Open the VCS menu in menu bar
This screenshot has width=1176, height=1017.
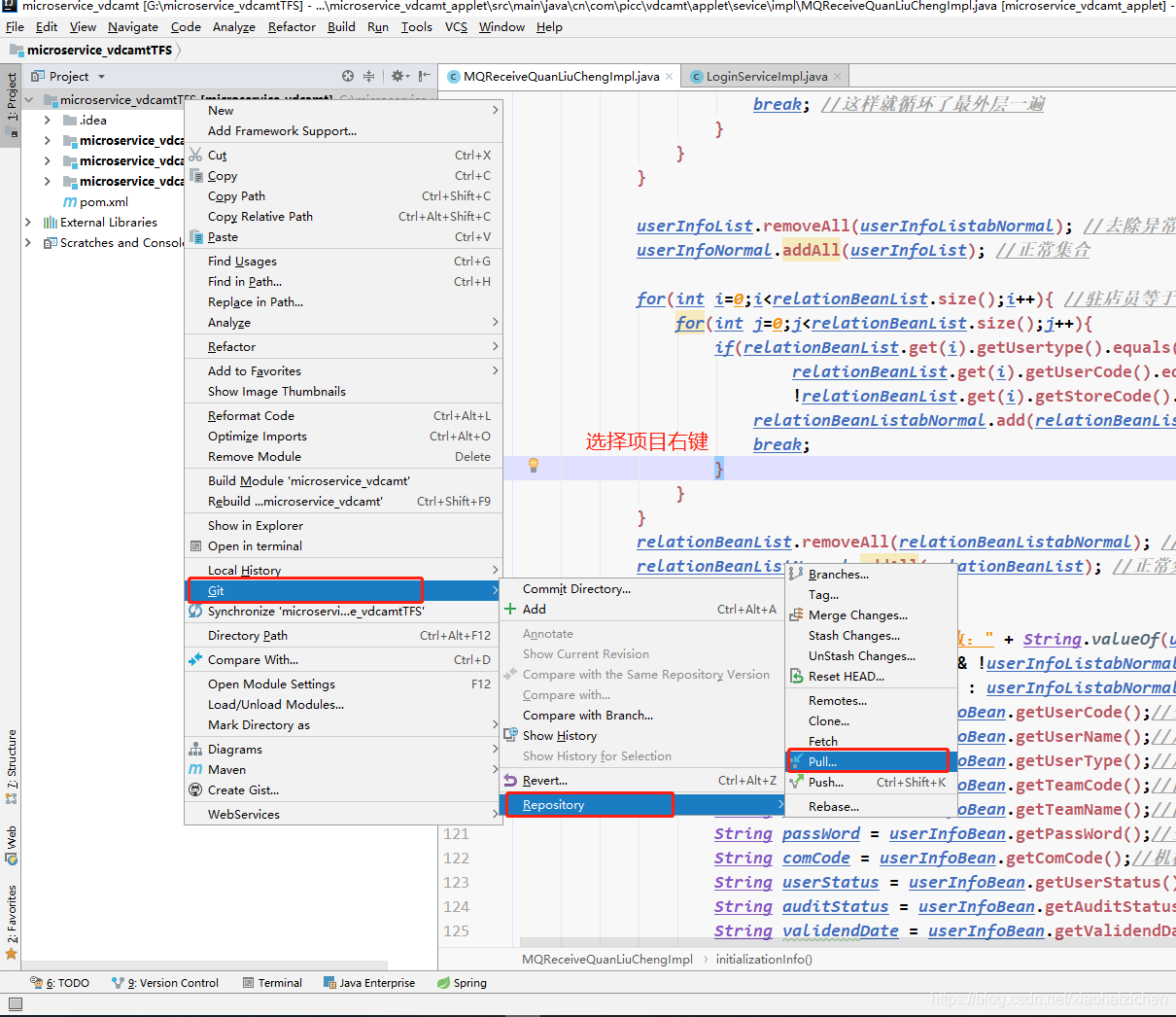pos(456,27)
